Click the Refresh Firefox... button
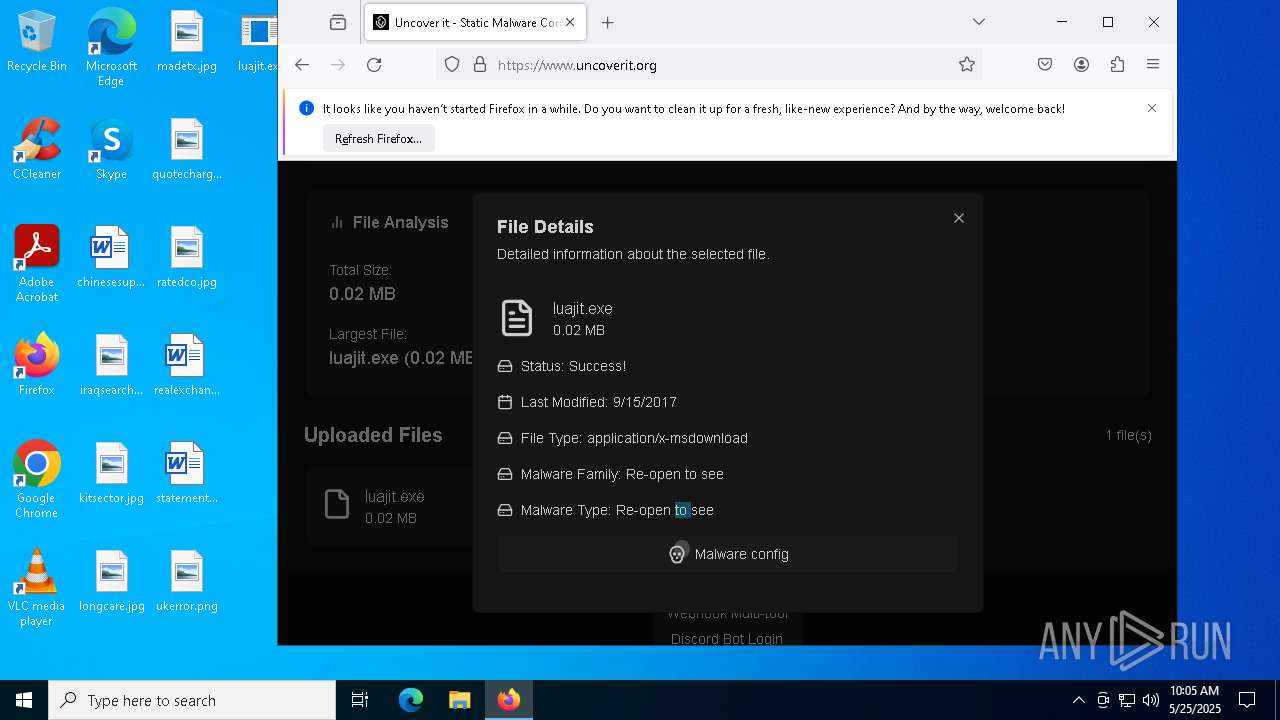Image resolution: width=1280 pixels, height=720 pixels. (378, 139)
